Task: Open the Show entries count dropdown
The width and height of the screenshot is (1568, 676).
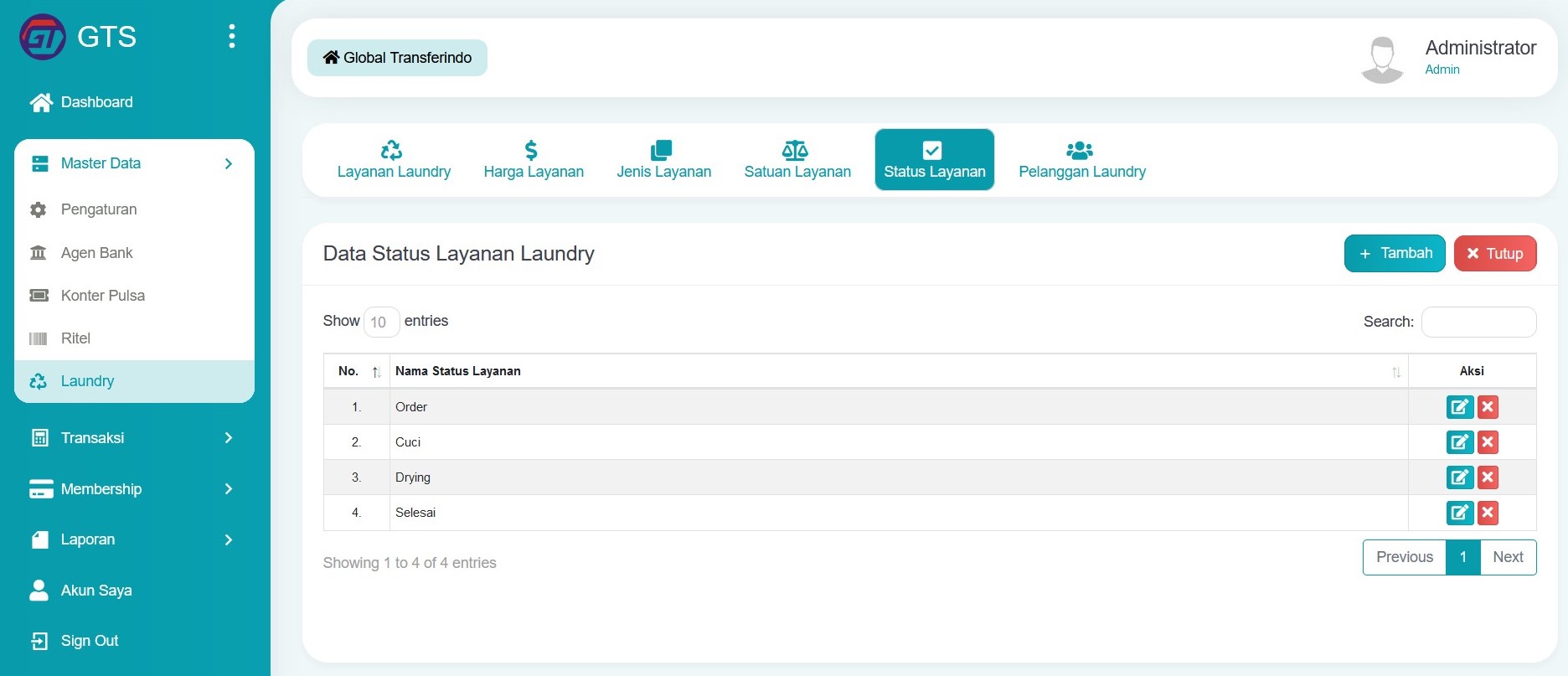Action: [381, 322]
